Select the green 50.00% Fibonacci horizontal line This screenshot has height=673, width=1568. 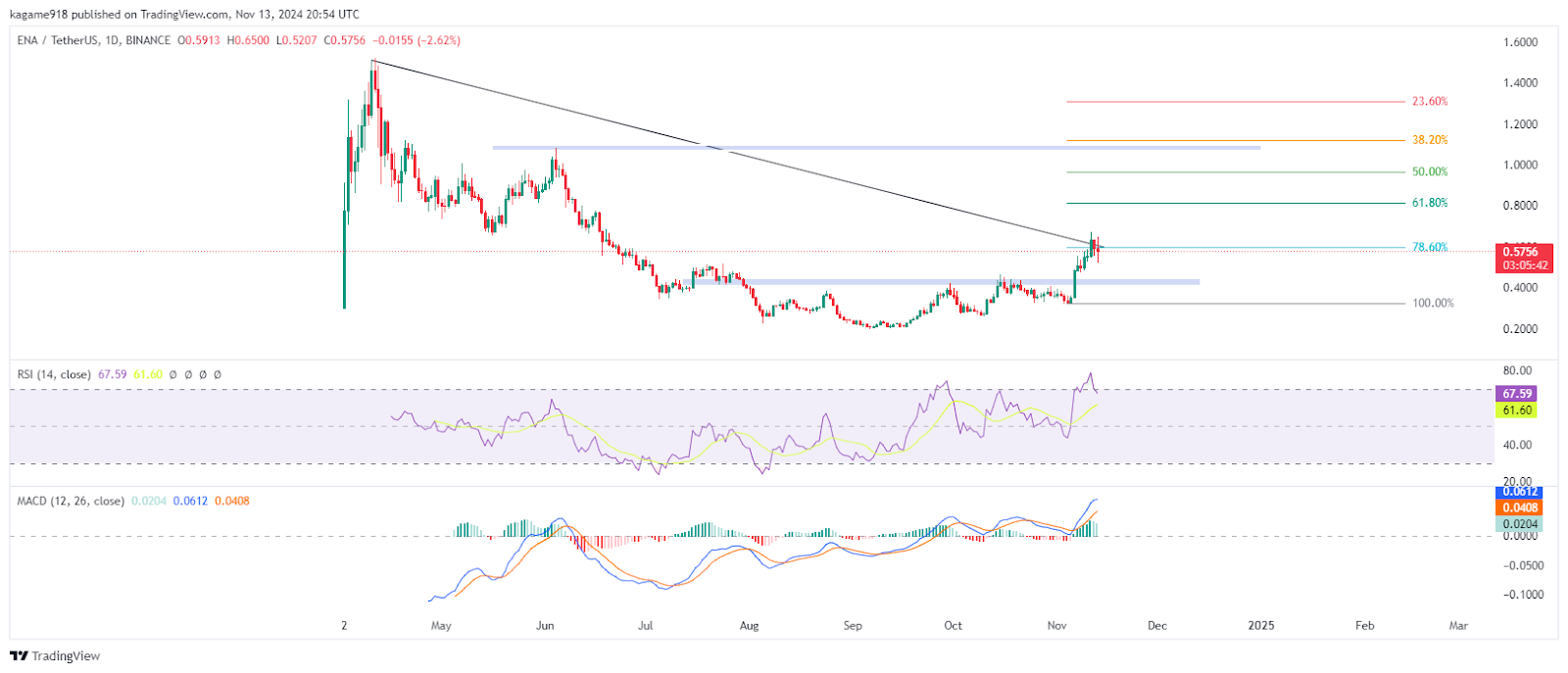pyautogui.click(x=1236, y=172)
